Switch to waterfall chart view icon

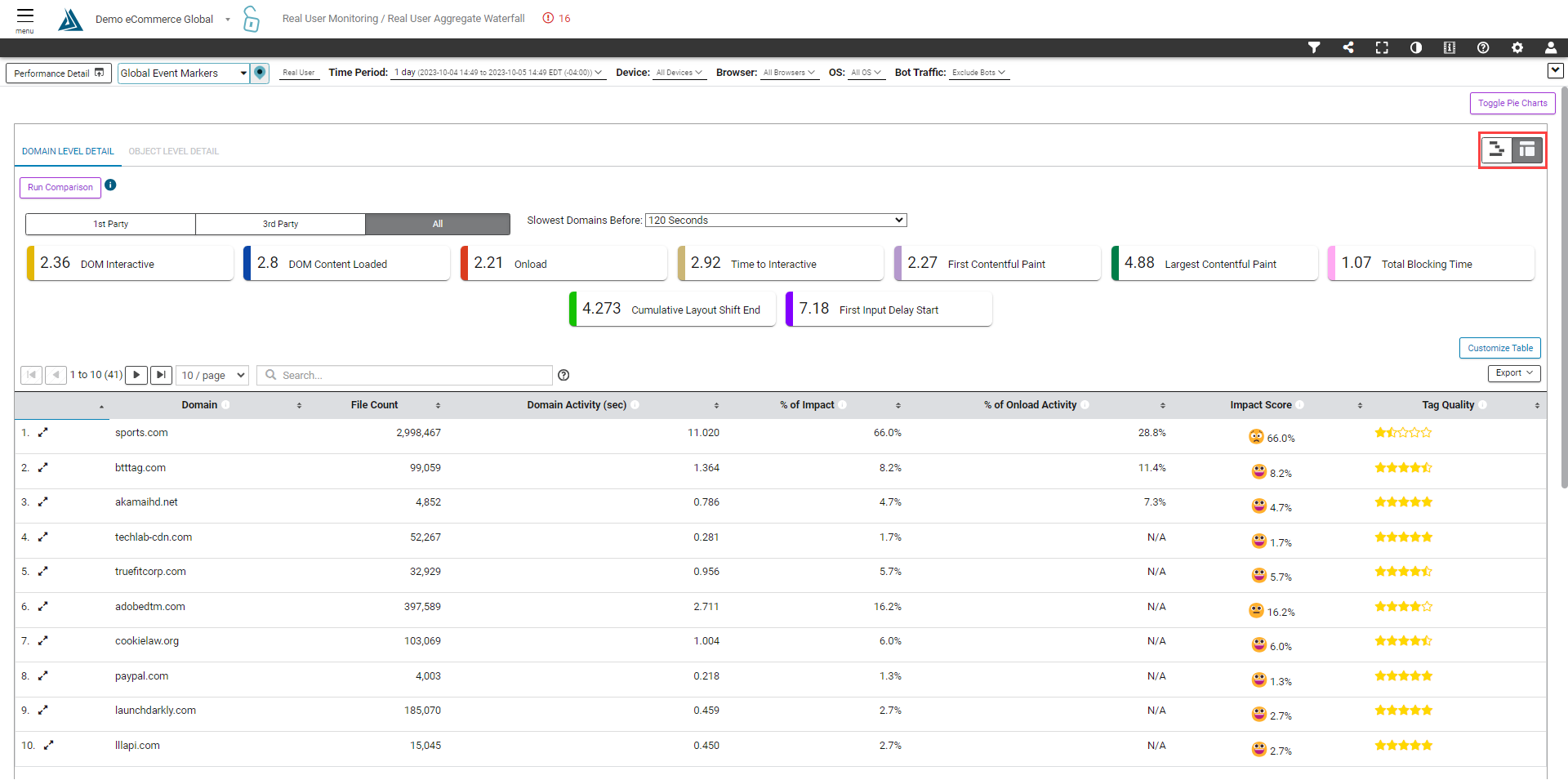[1496, 149]
